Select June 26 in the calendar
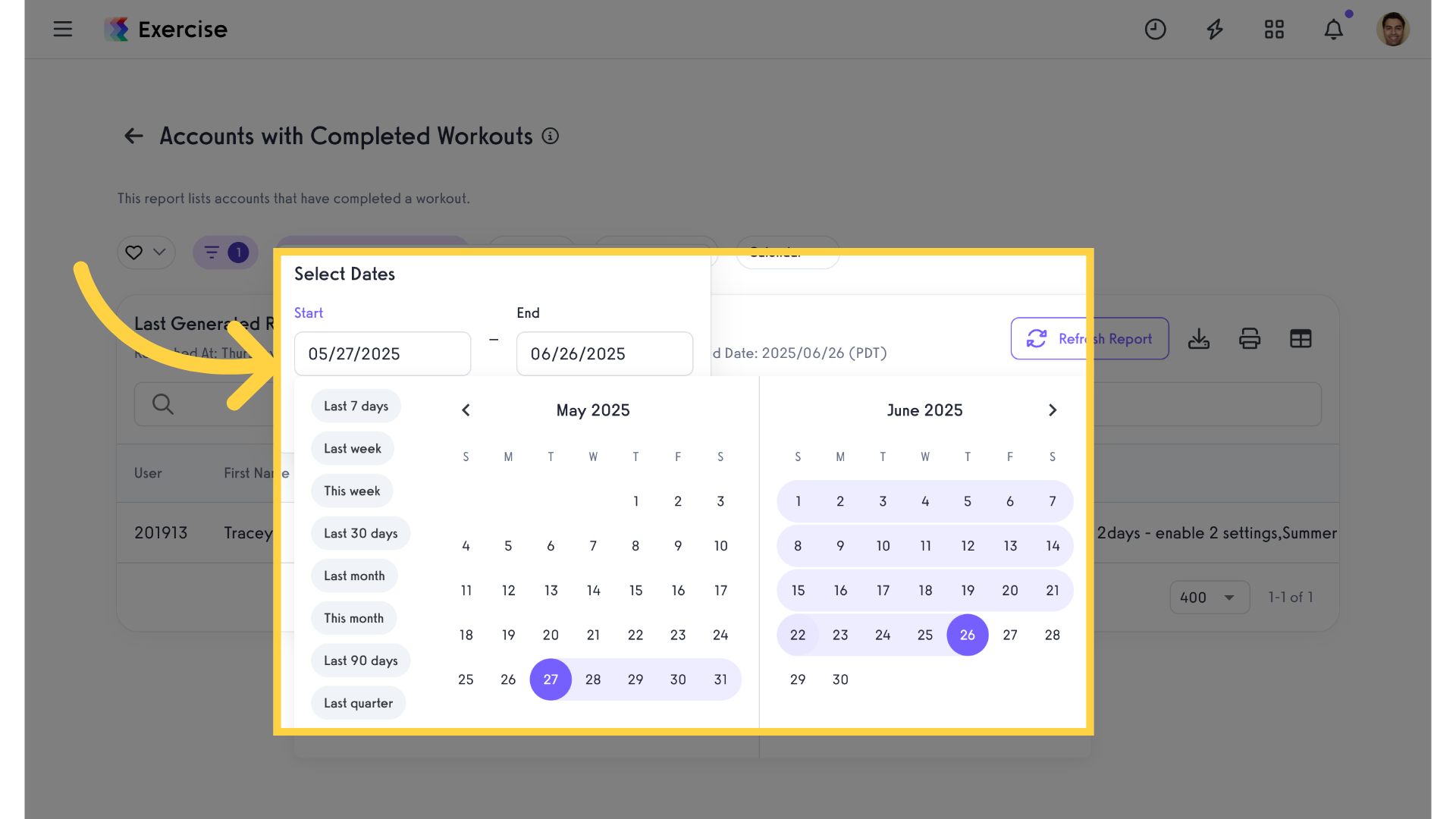This screenshot has width=1456, height=819. pos(968,635)
